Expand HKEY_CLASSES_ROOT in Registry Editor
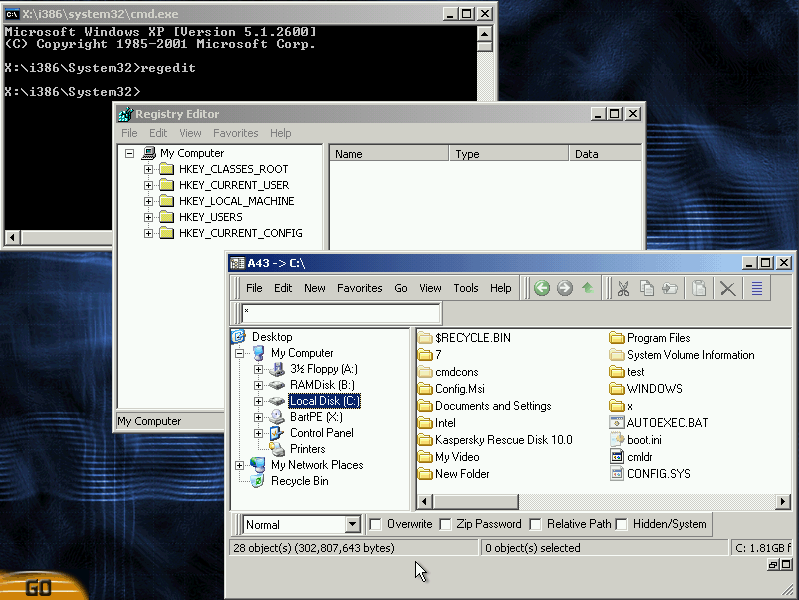This screenshot has height=600, width=799. tap(148, 169)
